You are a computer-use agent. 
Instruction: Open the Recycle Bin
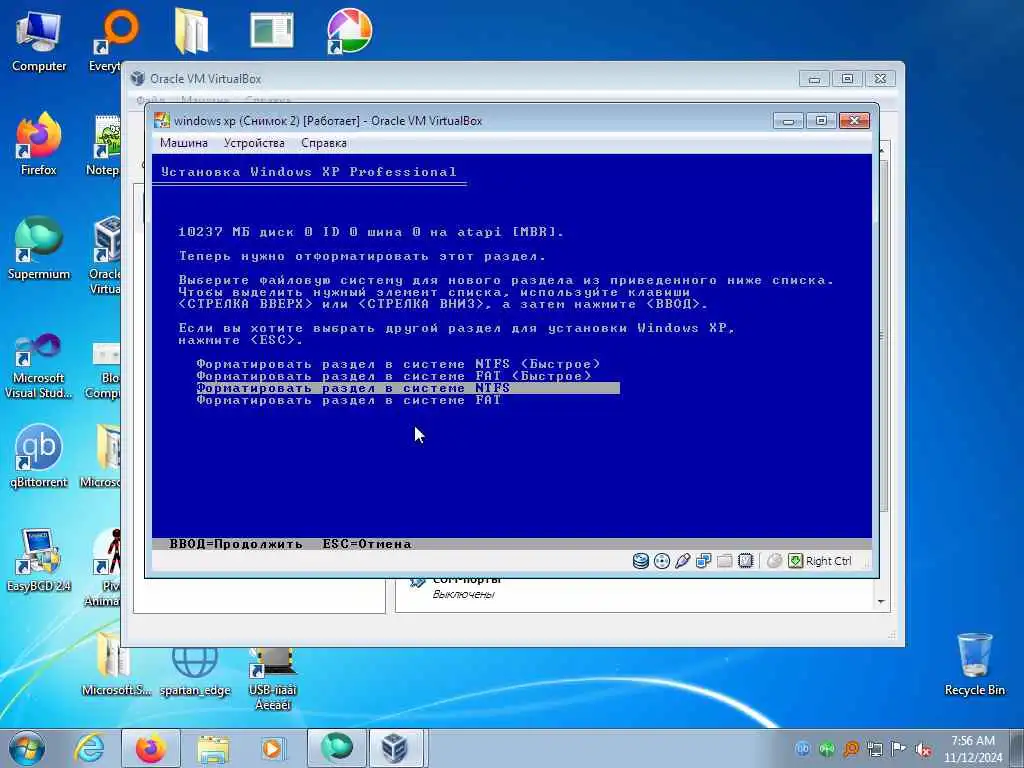click(x=974, y=664)
